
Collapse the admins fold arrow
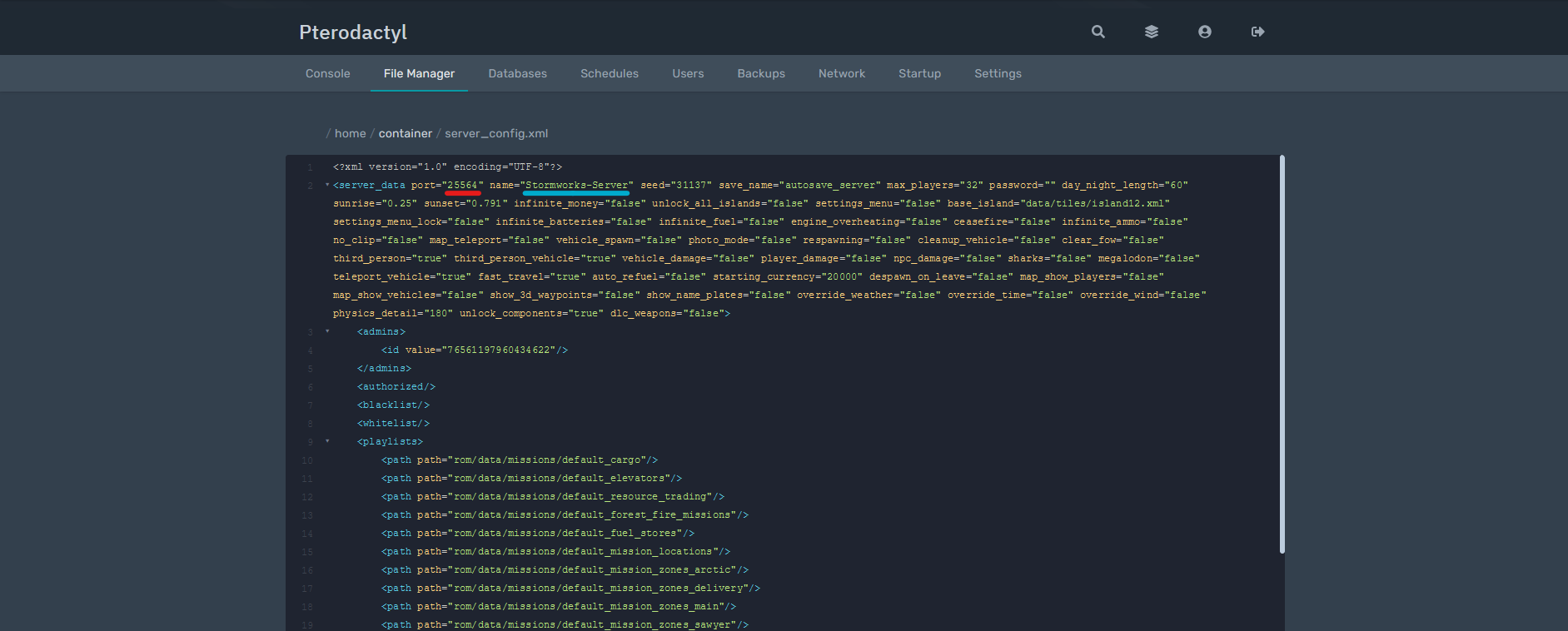pyautogui.click(x=327, y=331)
